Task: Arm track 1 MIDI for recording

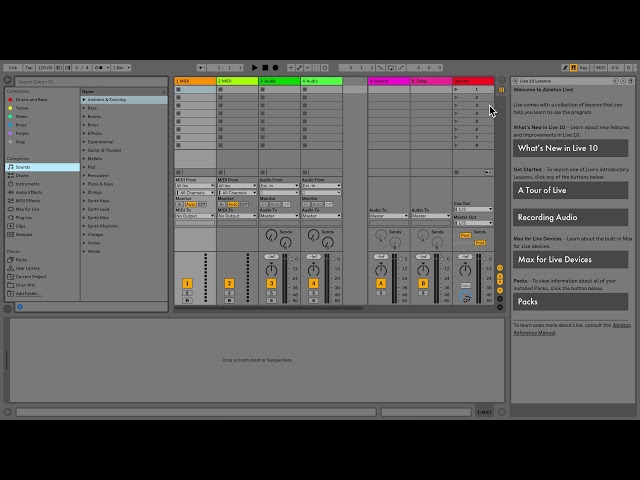Action: 187,300
